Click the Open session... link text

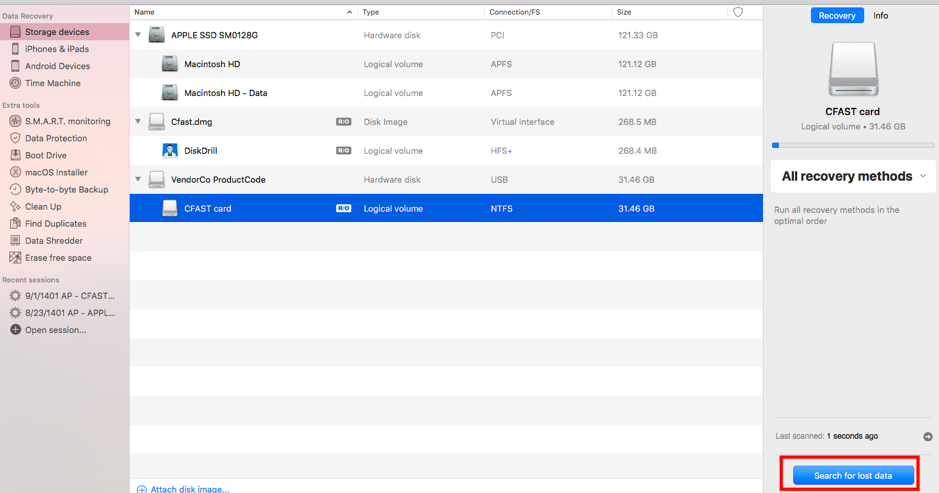[56, 330]
